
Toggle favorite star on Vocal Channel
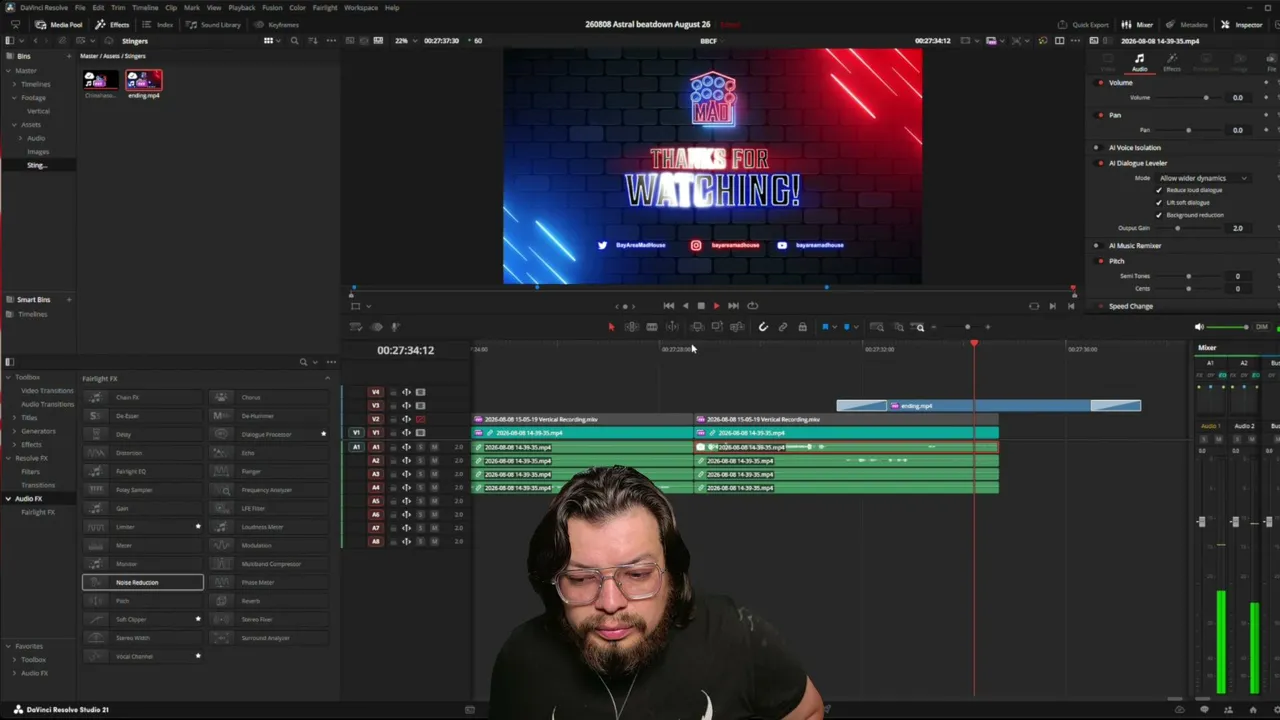[x=198, y=656]
